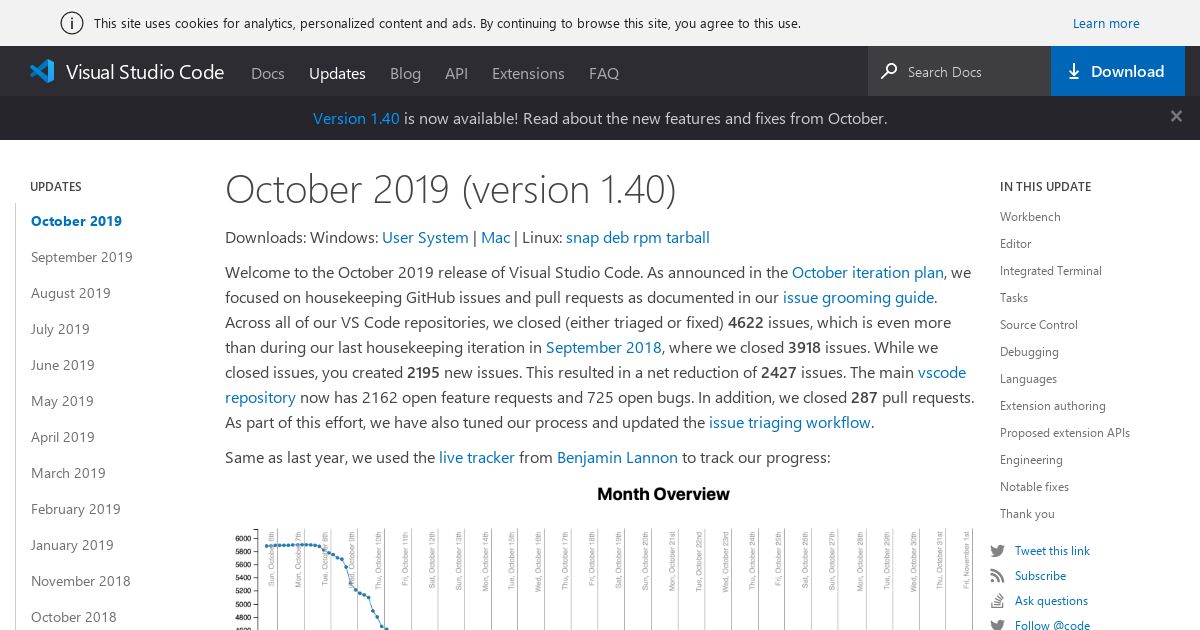Screen dimensions: 1200x630
Task: Click the cookie notice info icon
Action: [72, 23]
